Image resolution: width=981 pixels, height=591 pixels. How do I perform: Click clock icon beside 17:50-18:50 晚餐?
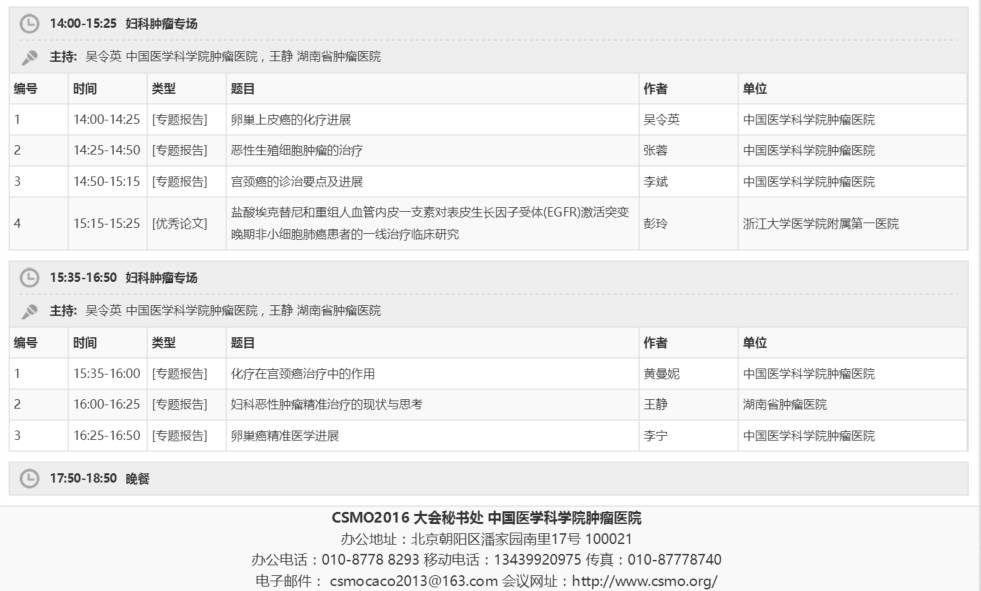coord(29,479)
